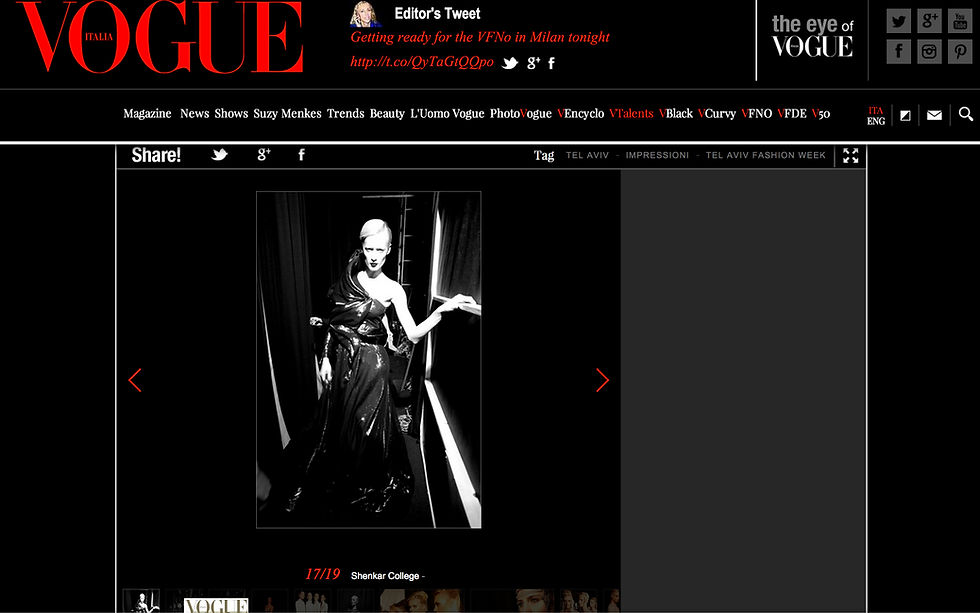Open PhotoVogue section
Image resolution: width=980 pixels, height=613 pixels.
click(521, 114)
